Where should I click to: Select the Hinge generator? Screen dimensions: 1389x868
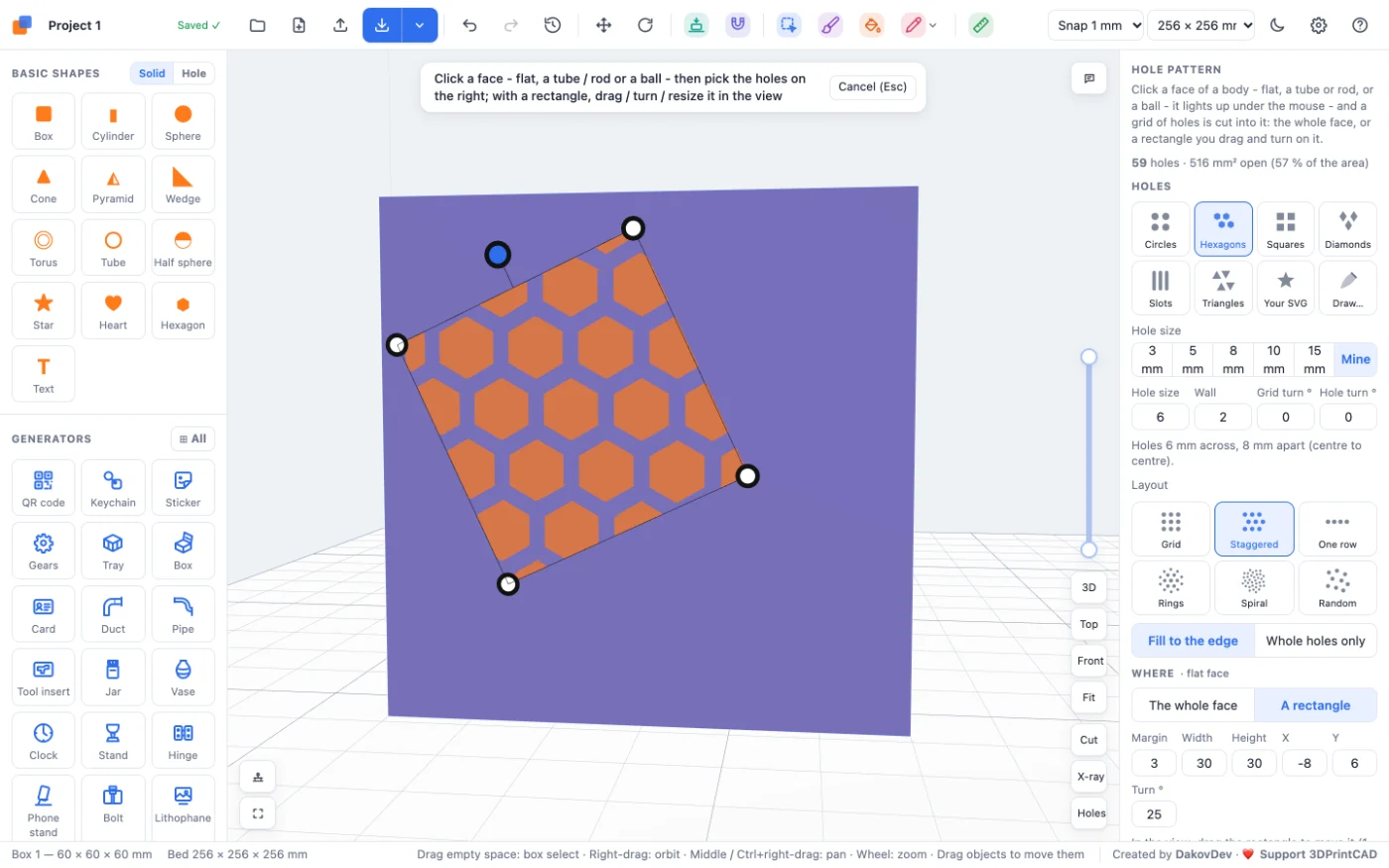183,741
